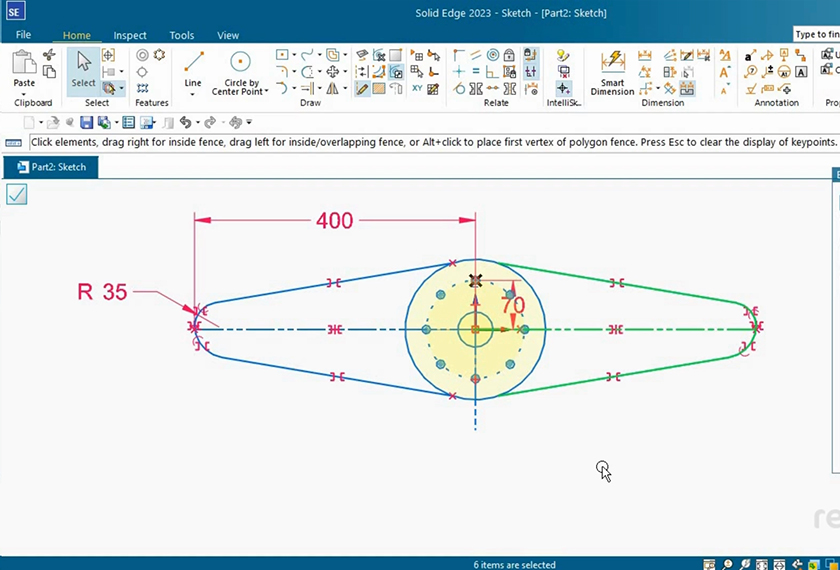Open the Inspect ribbon tab
Viewport: 840px width, 570px height.
click(x=130, y=35)
